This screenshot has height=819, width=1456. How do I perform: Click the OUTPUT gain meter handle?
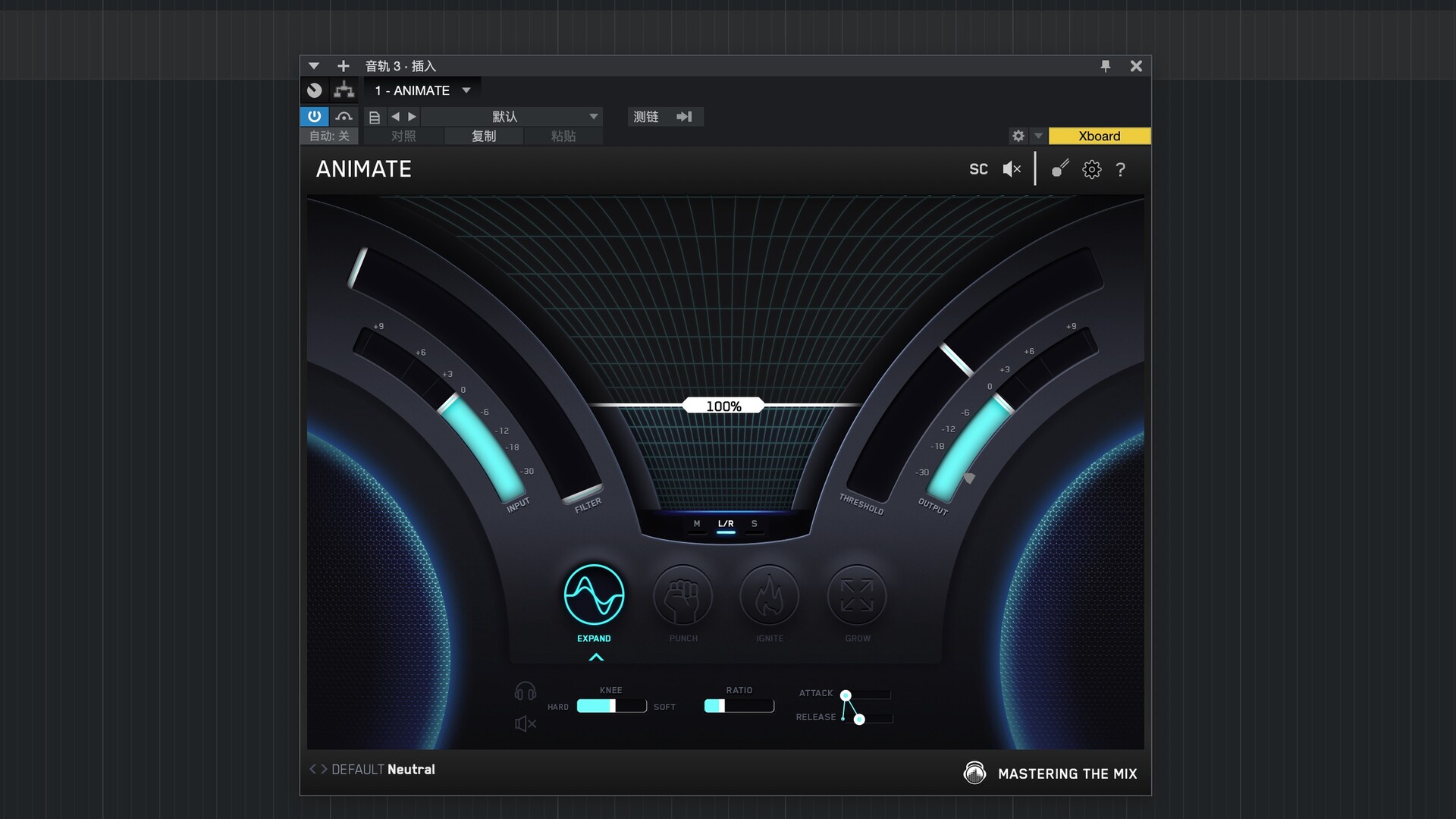pyautogui.click(x=1004, y=404)
